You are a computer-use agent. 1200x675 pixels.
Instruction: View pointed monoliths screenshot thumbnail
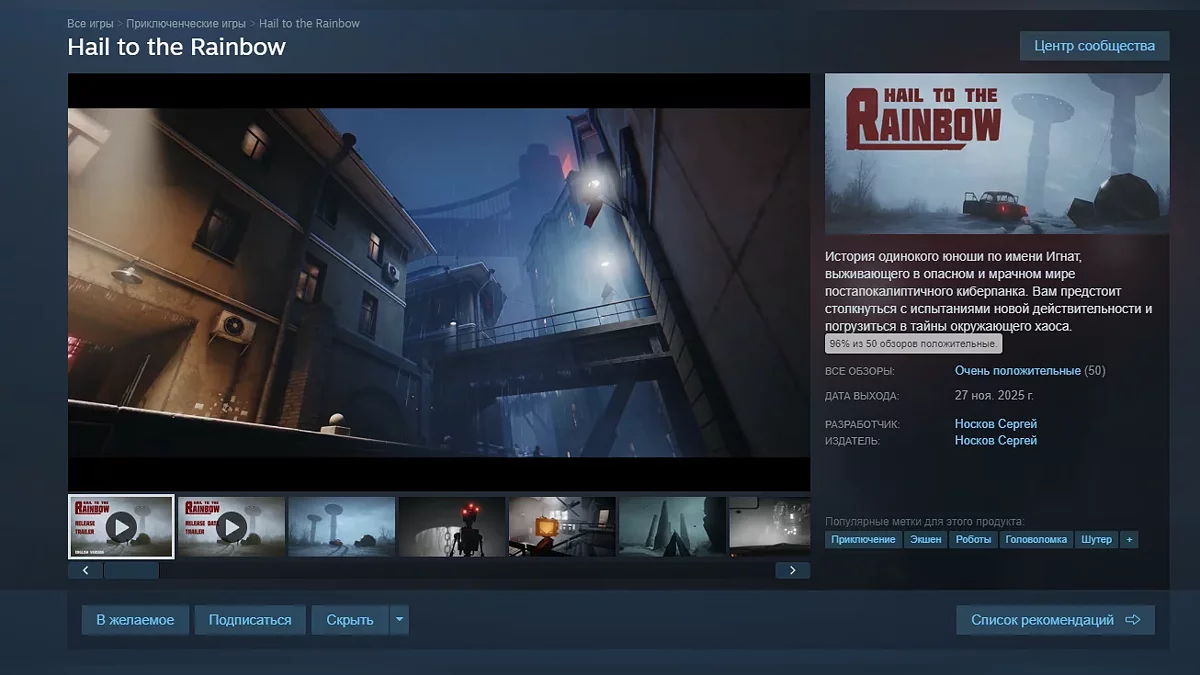click(x=671, y=526)
